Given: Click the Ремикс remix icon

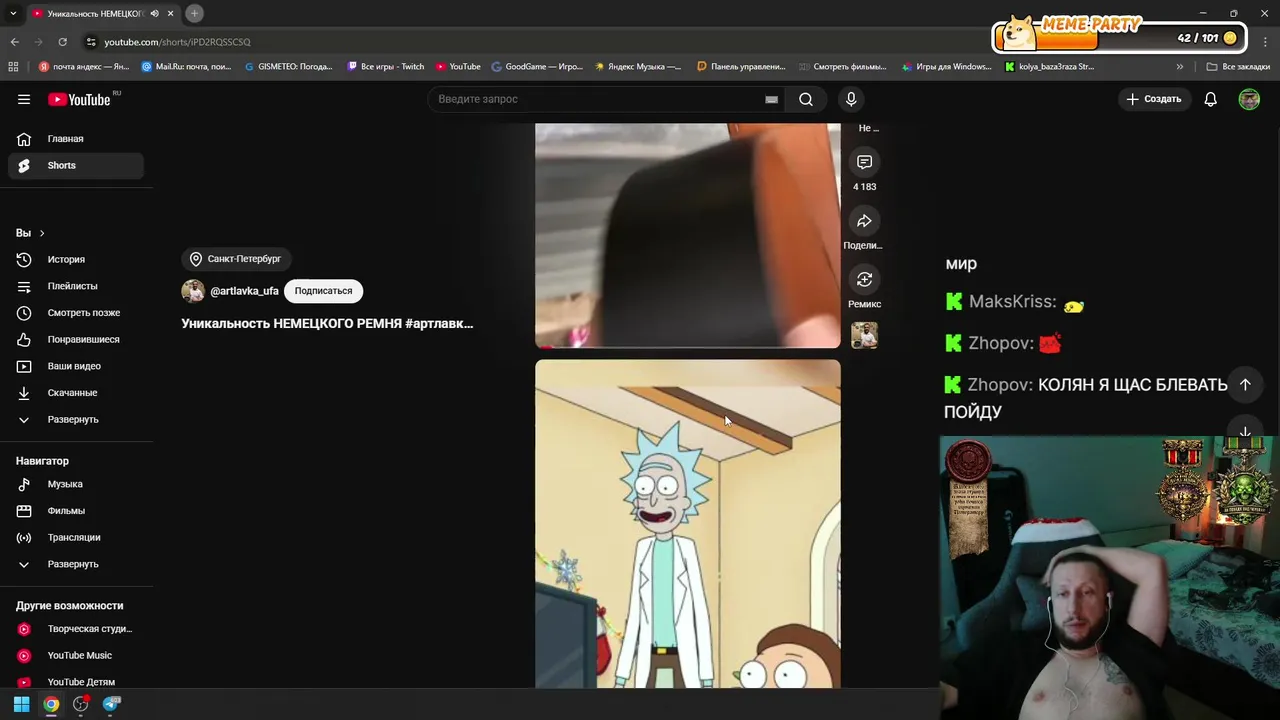Looking at the screenshot, I should (x=864, y=279).
